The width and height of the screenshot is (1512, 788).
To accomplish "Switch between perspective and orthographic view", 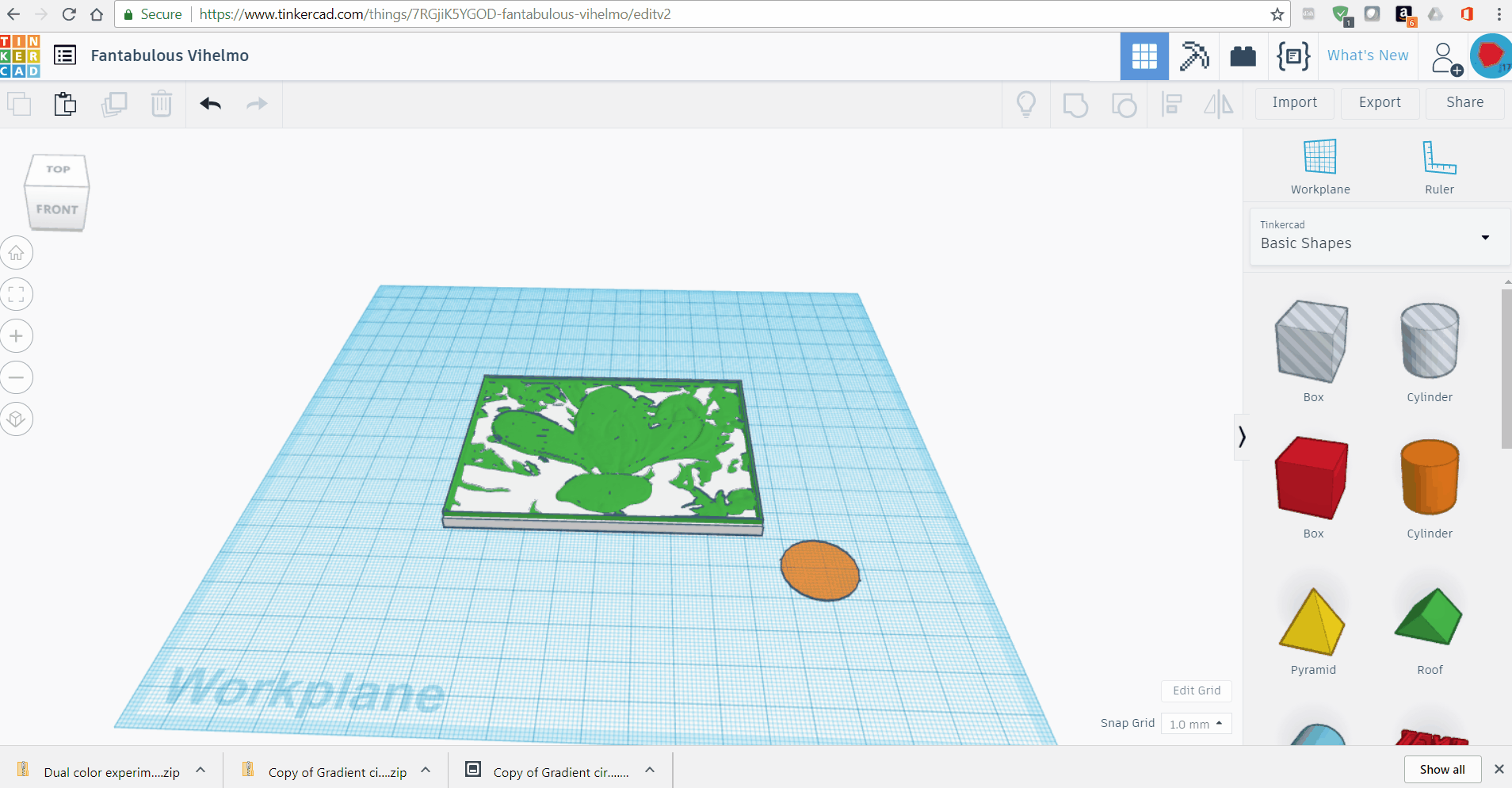I will (16, 419).
